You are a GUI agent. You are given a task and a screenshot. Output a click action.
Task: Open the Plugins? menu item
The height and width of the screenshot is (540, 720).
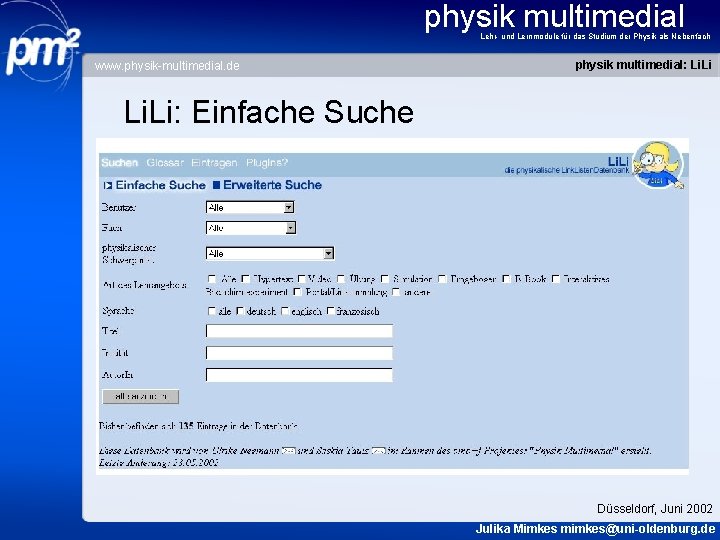click(267, 163)
